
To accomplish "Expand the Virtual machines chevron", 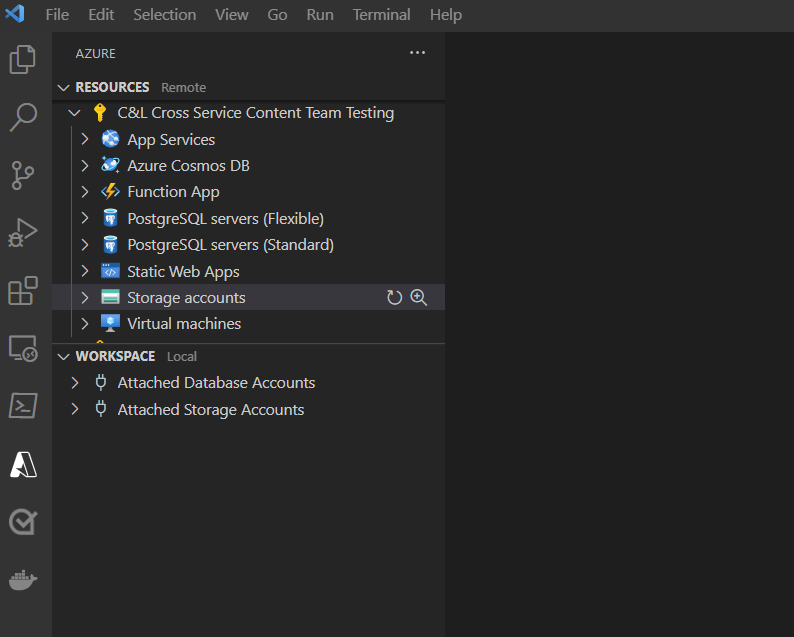I will tap(85, 324).
